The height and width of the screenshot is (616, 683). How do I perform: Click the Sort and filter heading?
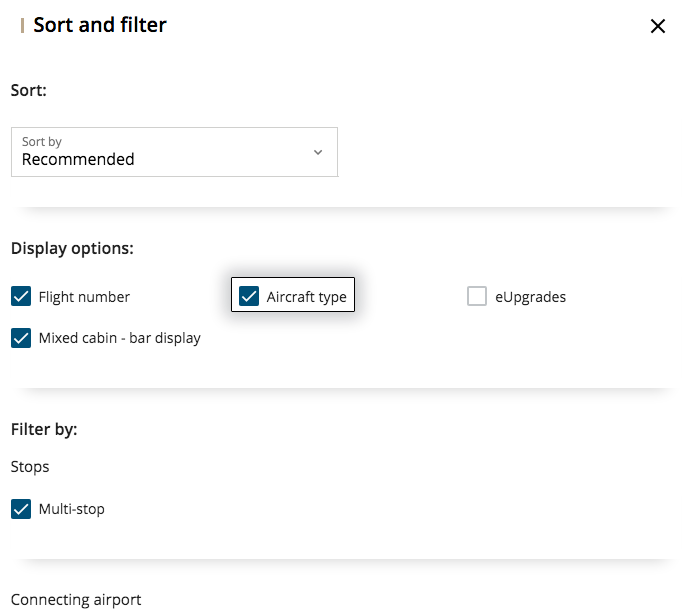(100, 25)
